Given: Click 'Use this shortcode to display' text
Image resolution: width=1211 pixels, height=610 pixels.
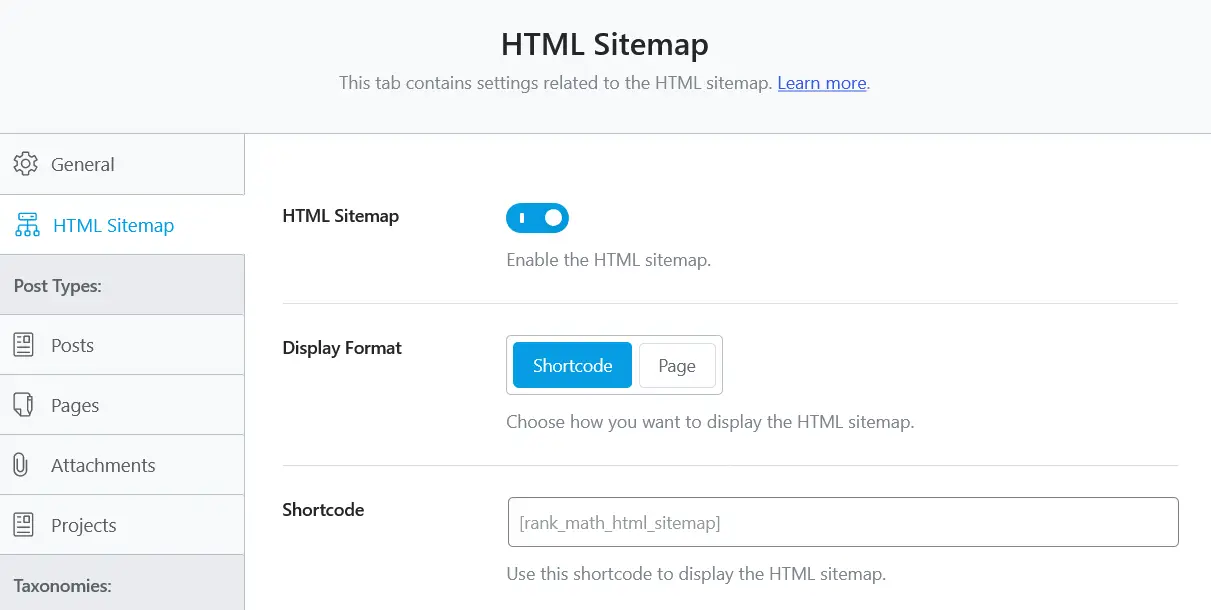Looking at the screenshot, I should pyautogui.click(x=624, y=574).
